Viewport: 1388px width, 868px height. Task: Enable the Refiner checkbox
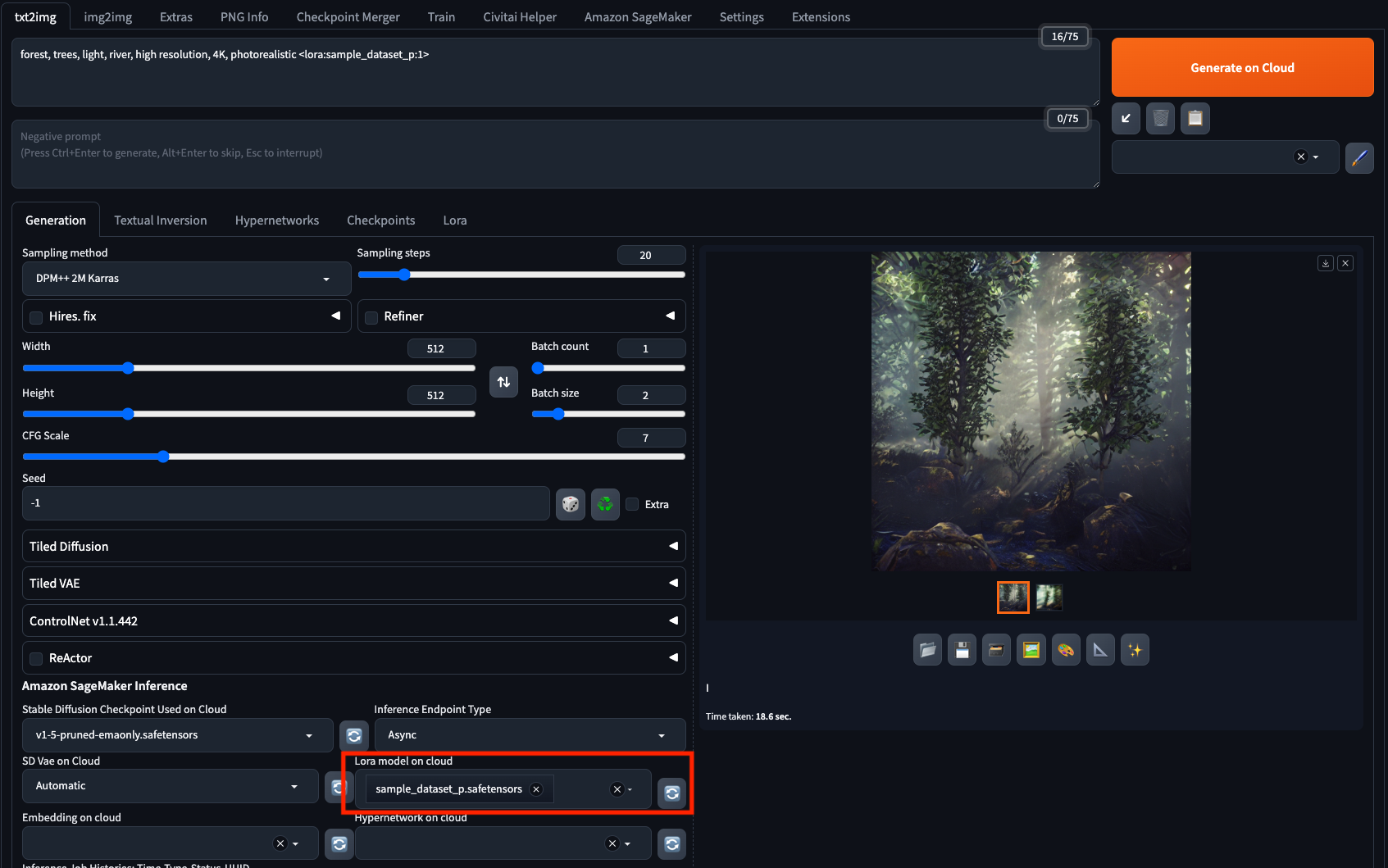tap(371, 317)
